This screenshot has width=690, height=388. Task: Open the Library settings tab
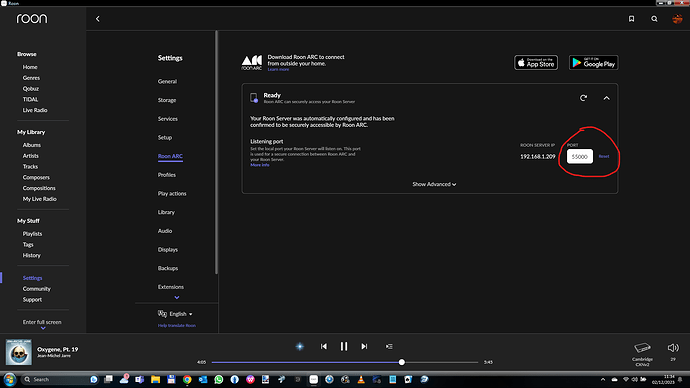tap(166, 212)
